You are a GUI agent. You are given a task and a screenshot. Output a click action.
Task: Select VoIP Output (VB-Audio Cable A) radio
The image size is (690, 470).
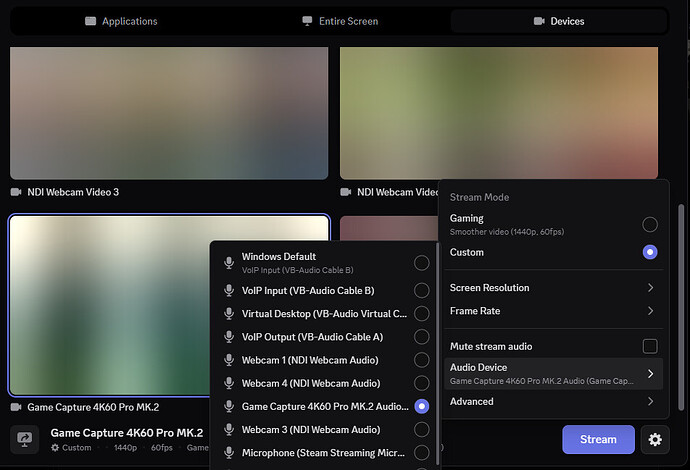pos(421,337)
